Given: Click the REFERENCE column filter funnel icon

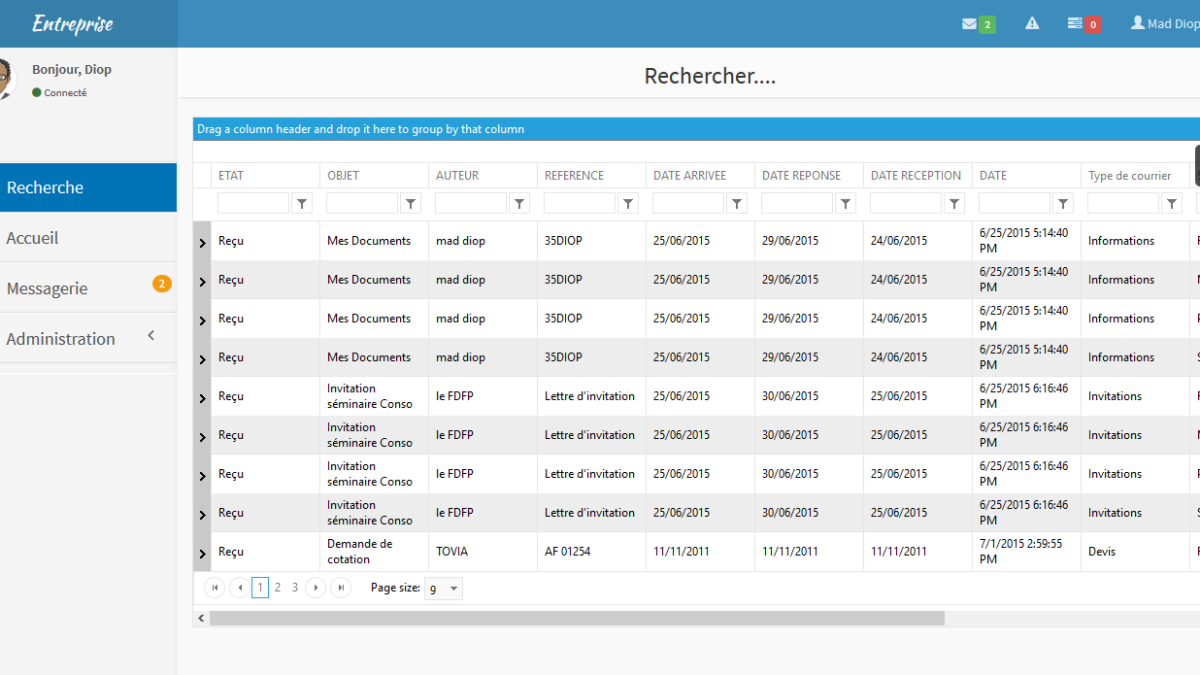Looking at the screenshot, I should click(x=628, y=204).
